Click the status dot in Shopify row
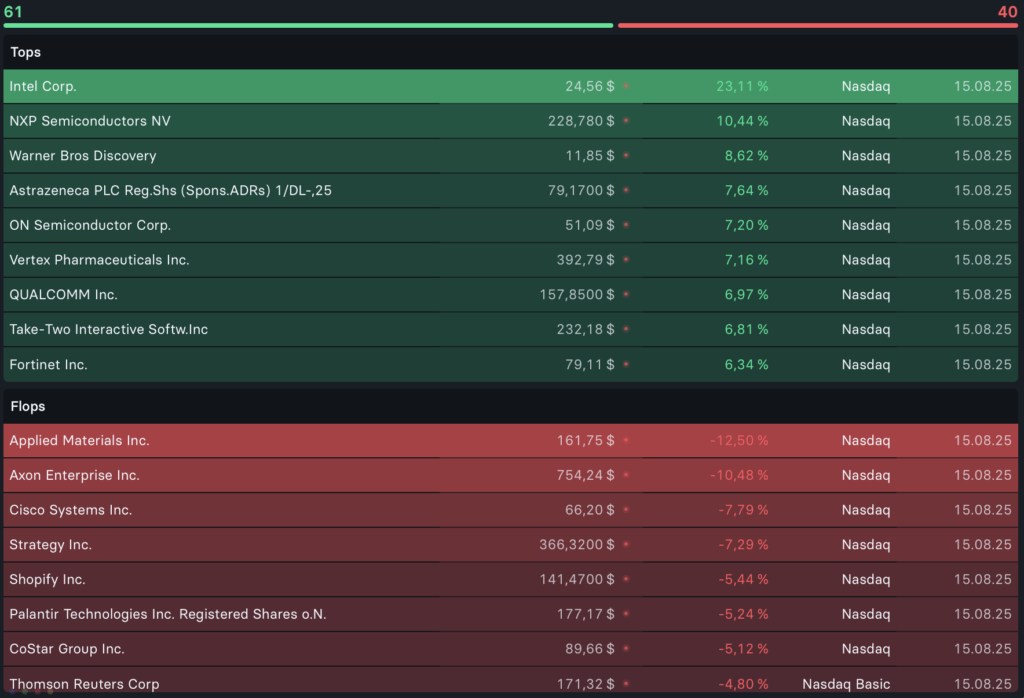 pyautogui.click(x=626, y=579)
